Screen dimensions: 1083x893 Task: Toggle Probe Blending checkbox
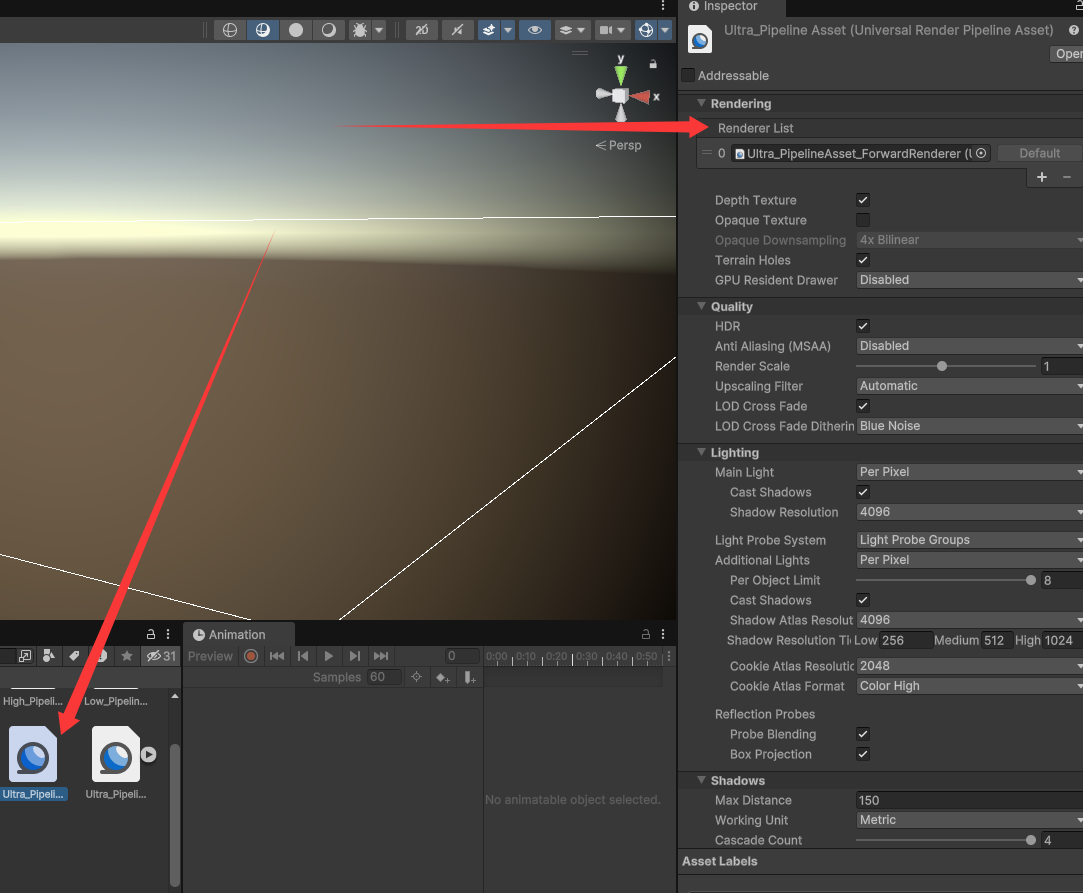(863, 734)
